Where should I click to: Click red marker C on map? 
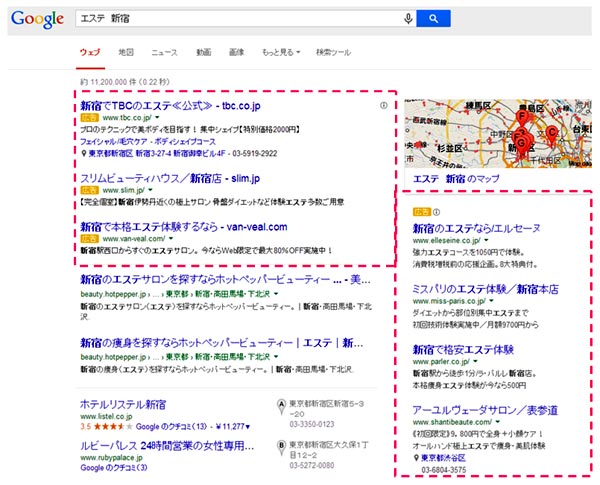(x=551, y=134)
